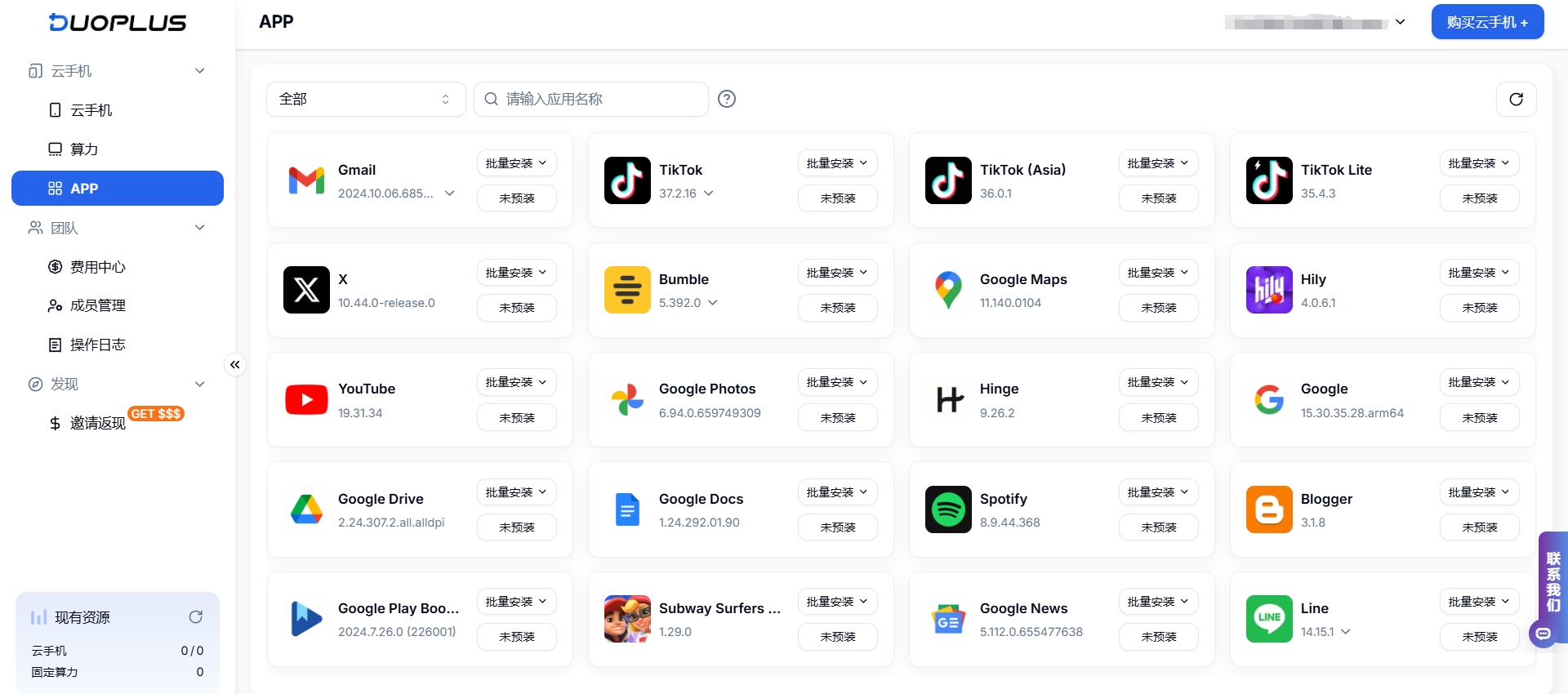Viewport: 1568px width, 694px height.
Task: Click the help question mark icon
Action: pos(727,99)
